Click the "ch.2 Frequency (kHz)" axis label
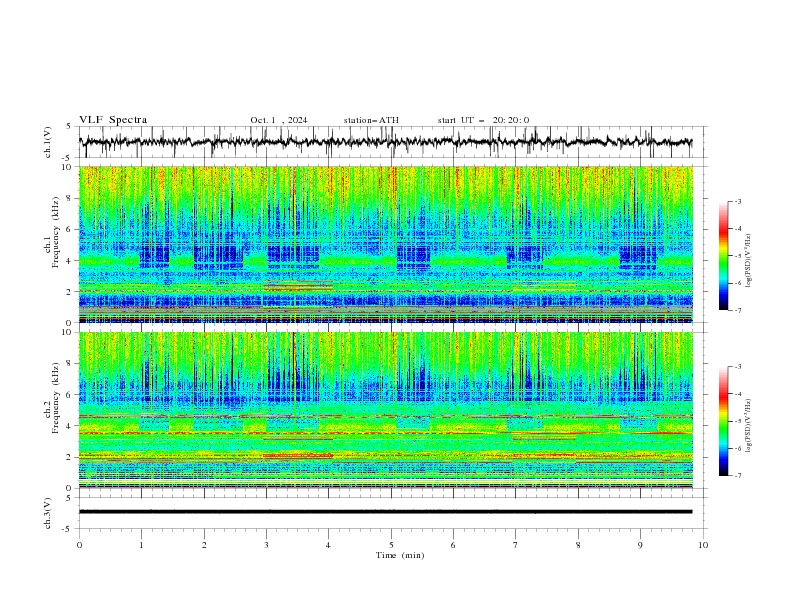This screenshot has height=612, width=792. [x=52, y=398]
